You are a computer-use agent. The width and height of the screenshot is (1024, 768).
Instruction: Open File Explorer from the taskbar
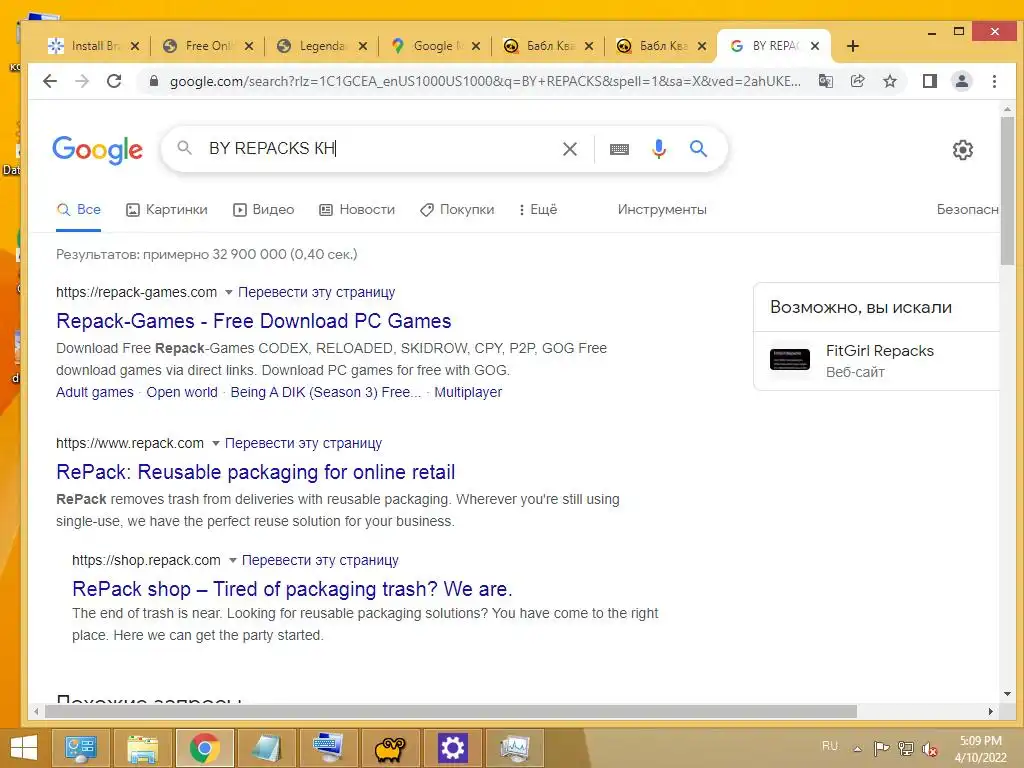142,748
